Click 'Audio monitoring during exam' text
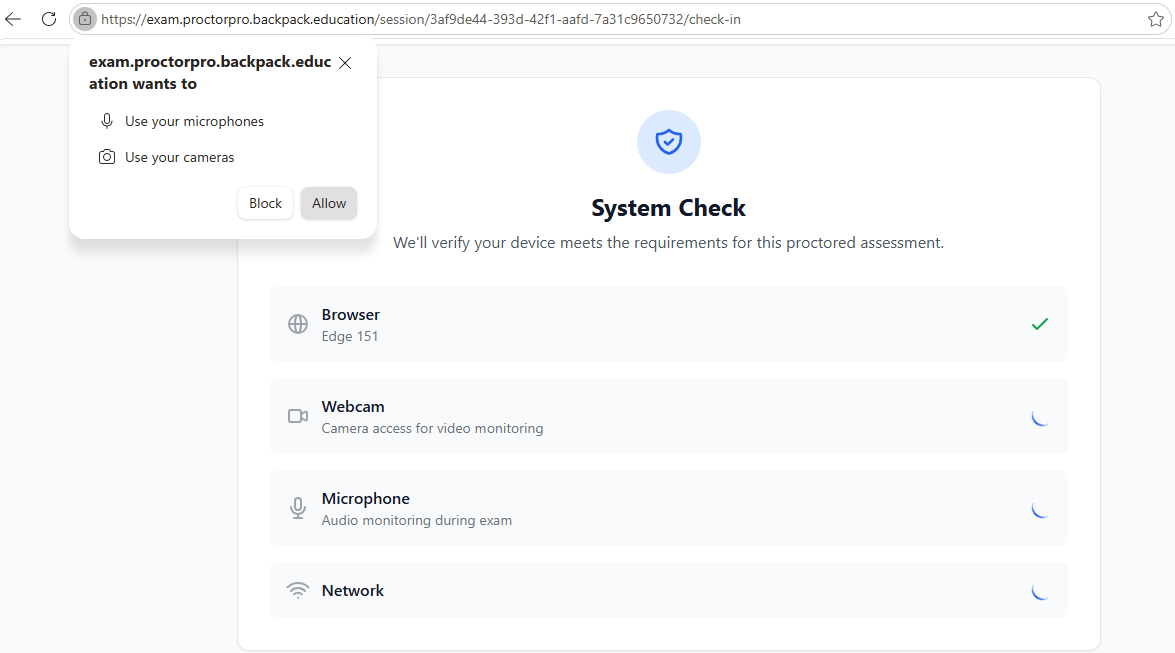 417,520
